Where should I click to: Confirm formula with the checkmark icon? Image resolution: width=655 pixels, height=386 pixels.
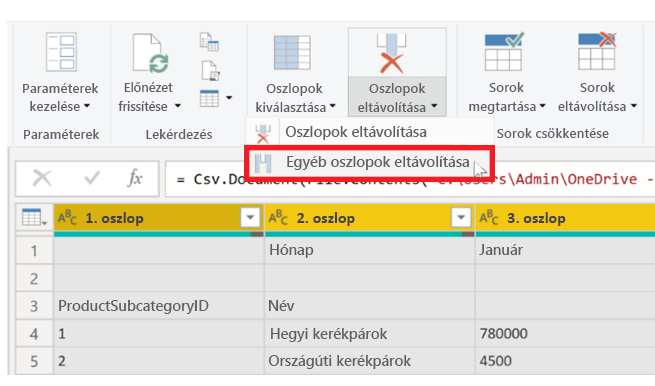(91, 178)
